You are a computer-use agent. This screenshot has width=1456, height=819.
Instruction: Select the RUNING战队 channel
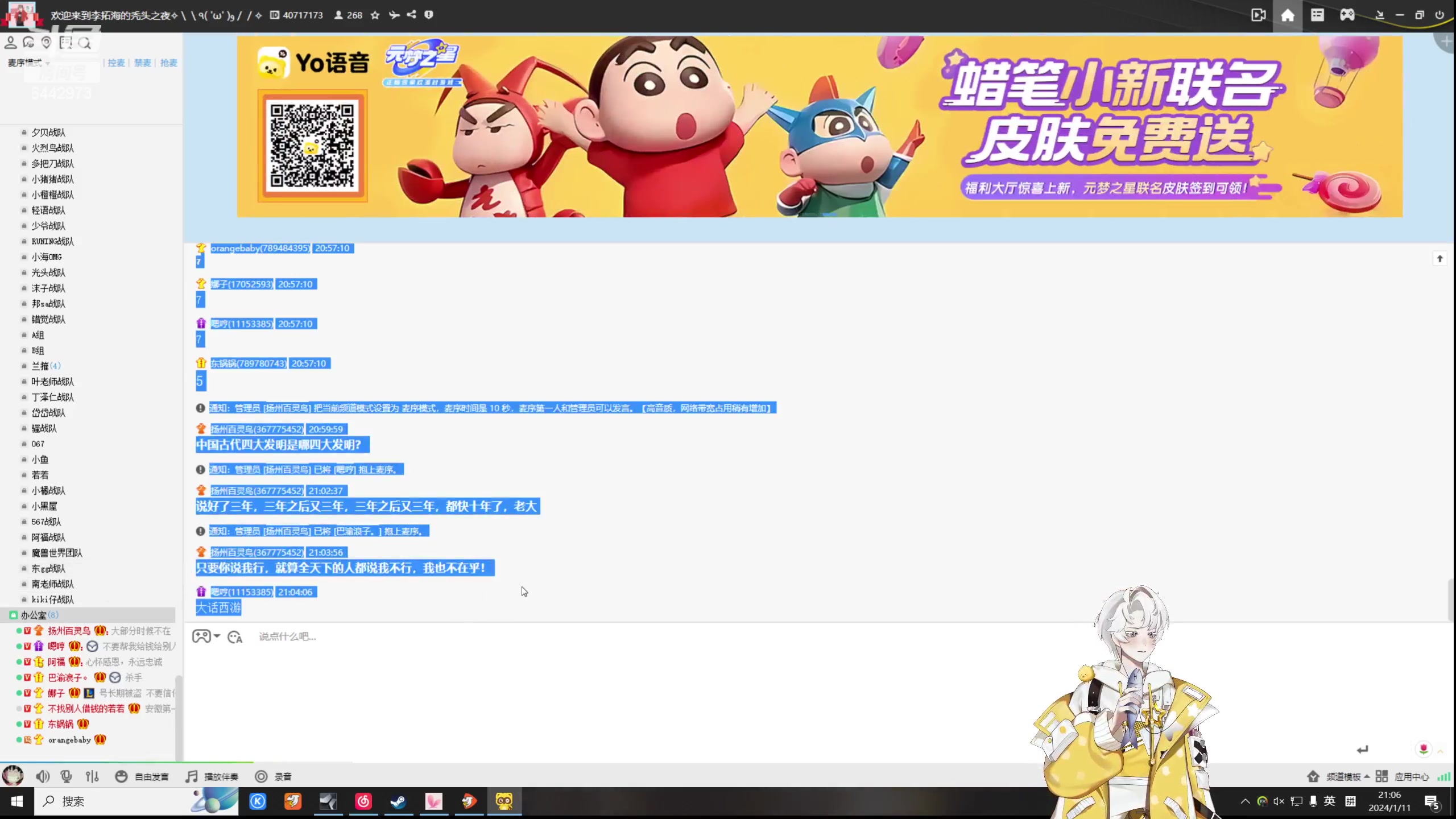coord(52,241)
